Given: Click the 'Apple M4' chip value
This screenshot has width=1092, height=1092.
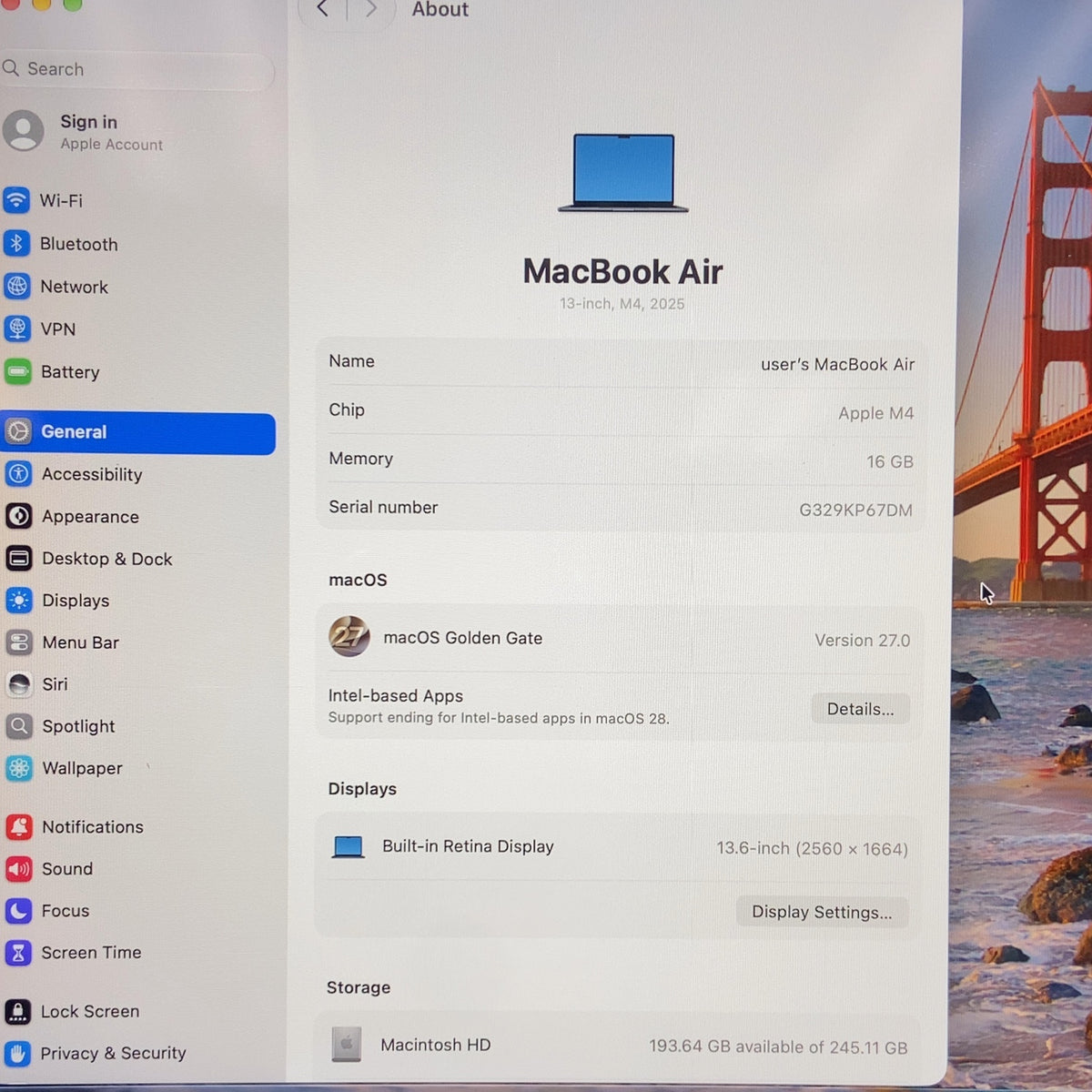Looking at the screenshot, I should 875,412.
